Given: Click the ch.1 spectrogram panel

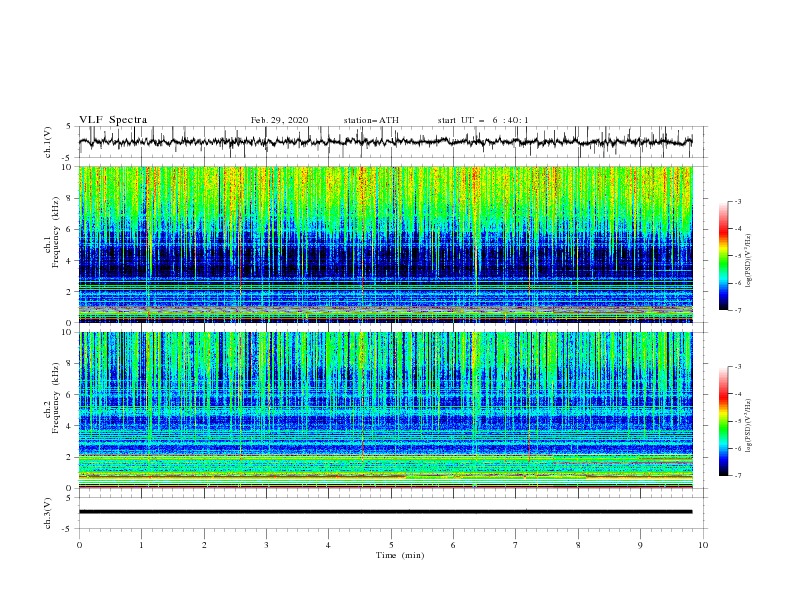Looking at the screenshot, I should click(385, 244).
